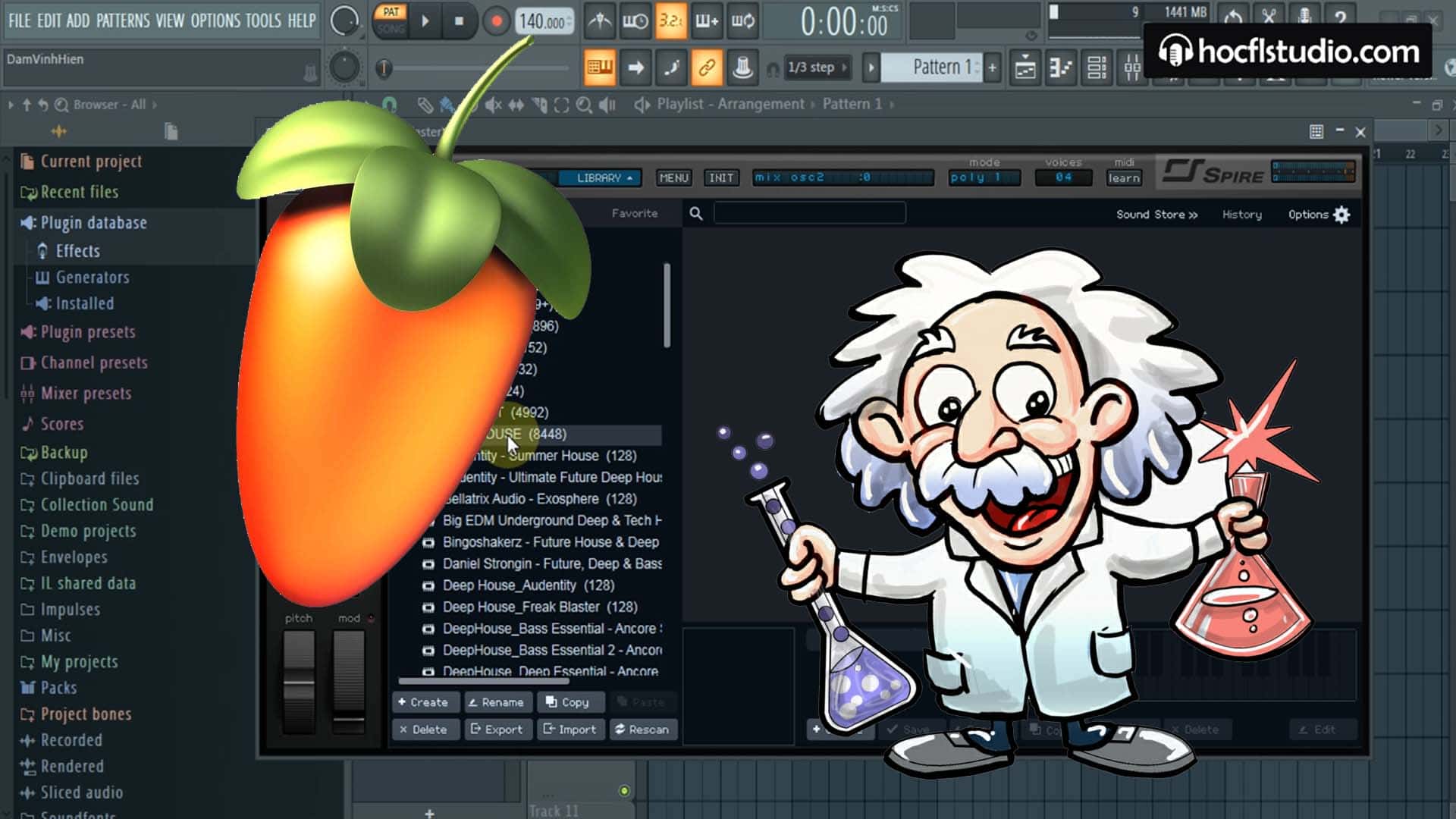Click the tempo 140.000 field
This screenshot has width=1456, height=819.
(x=544, y=22)
